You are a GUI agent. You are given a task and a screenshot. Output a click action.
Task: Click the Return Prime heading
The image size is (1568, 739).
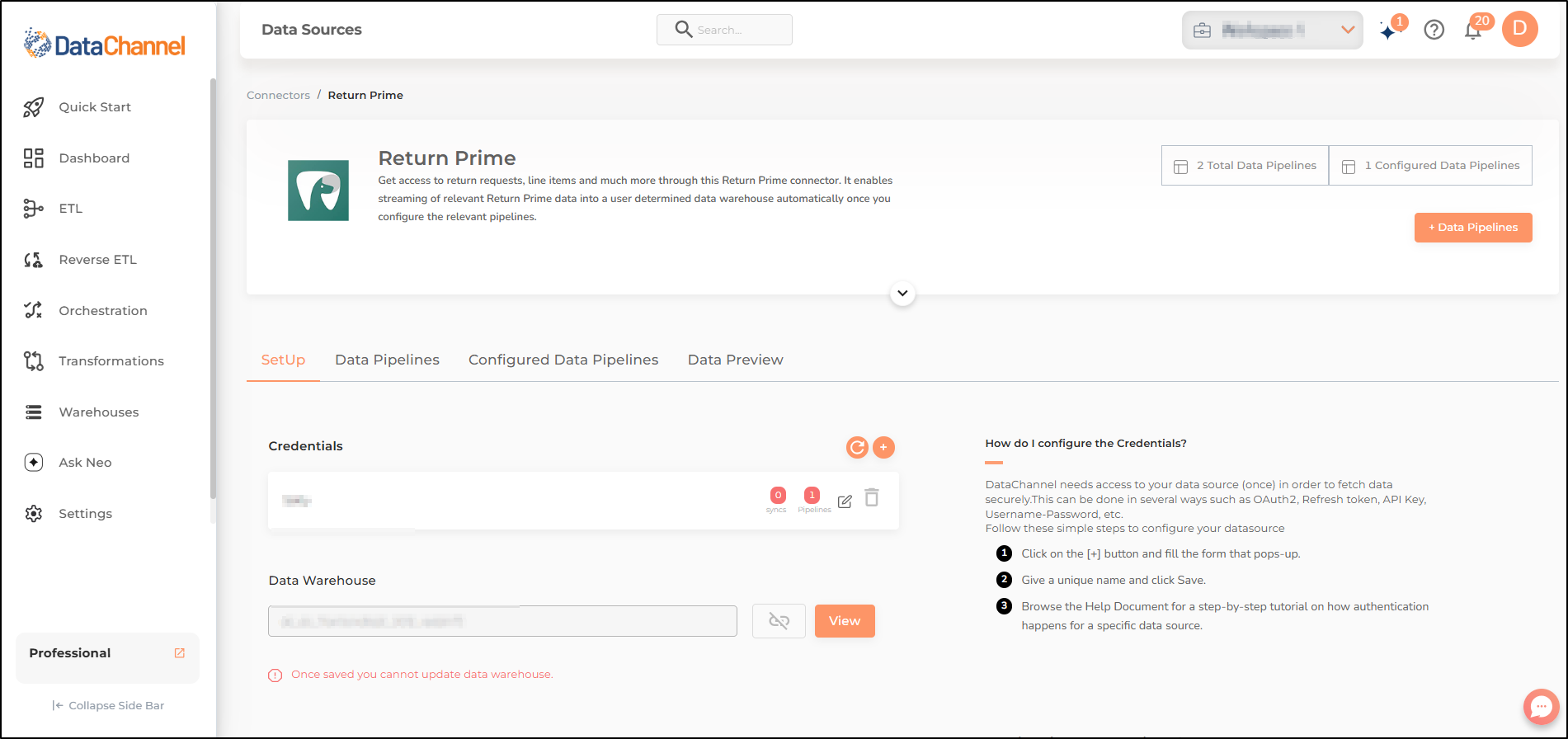tap(447, 158)
